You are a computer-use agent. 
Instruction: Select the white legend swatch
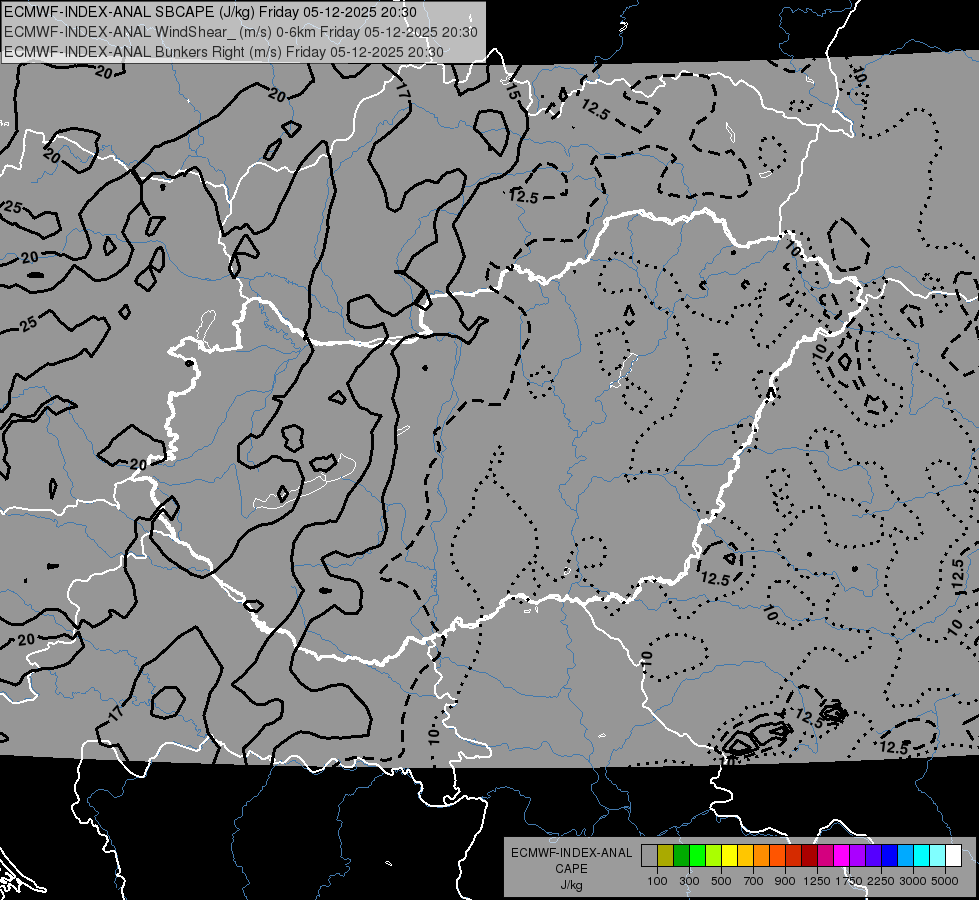(x=953, y=856)
